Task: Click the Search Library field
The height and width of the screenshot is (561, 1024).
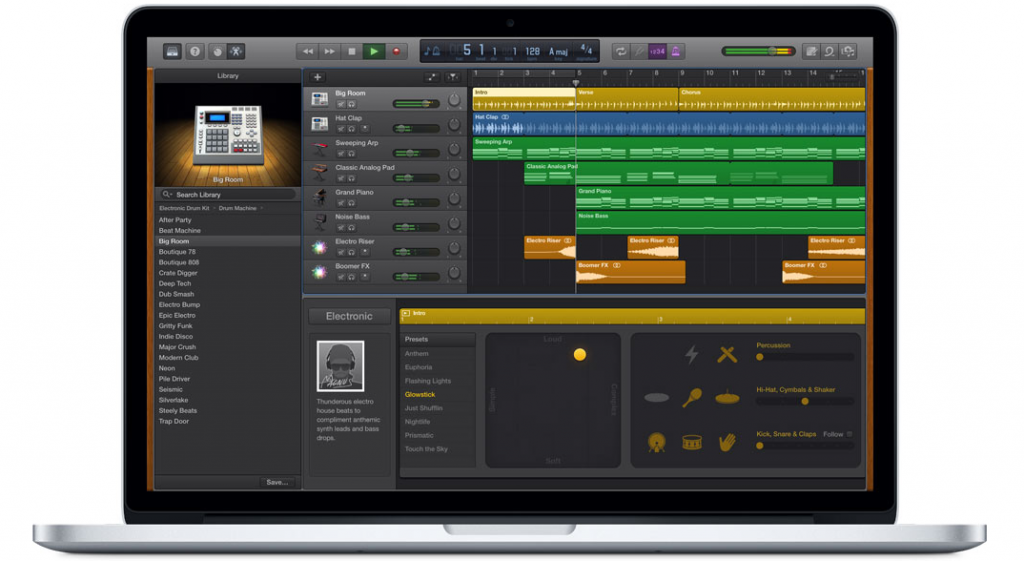Action: click(228, 194)
